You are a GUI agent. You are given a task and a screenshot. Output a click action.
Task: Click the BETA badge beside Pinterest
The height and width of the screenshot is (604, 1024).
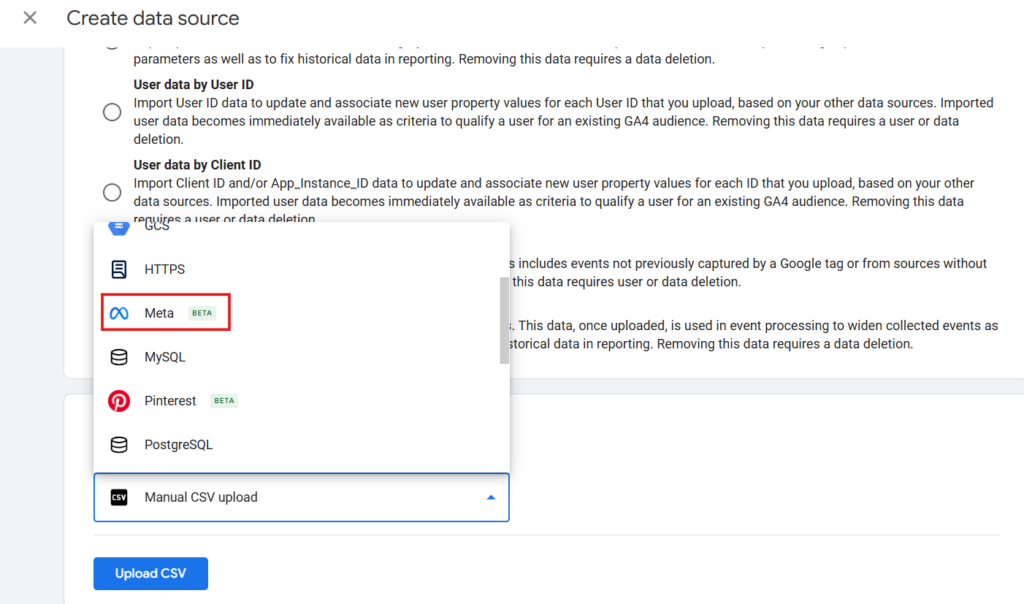[224, 401]
